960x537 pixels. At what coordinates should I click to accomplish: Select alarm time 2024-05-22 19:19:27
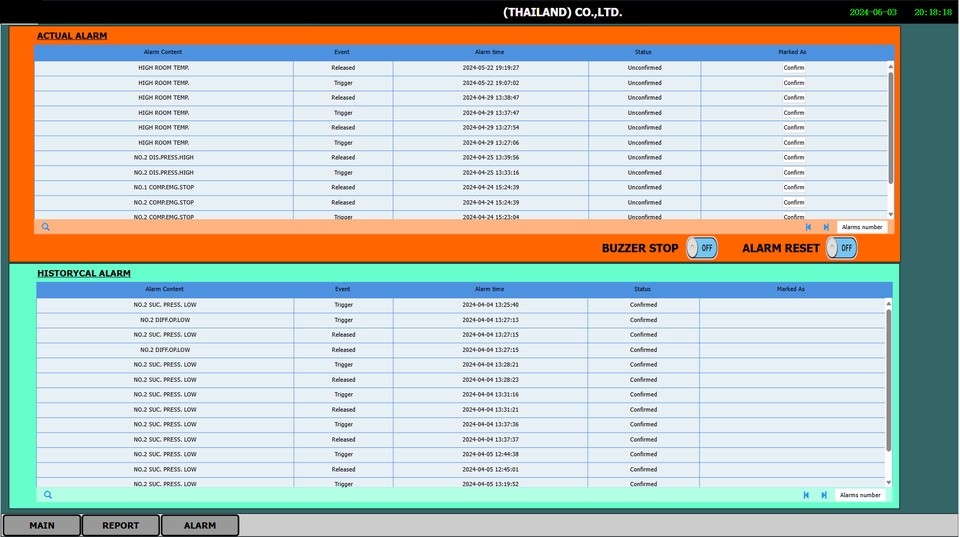pyautogui.click(x=491, y=68)
